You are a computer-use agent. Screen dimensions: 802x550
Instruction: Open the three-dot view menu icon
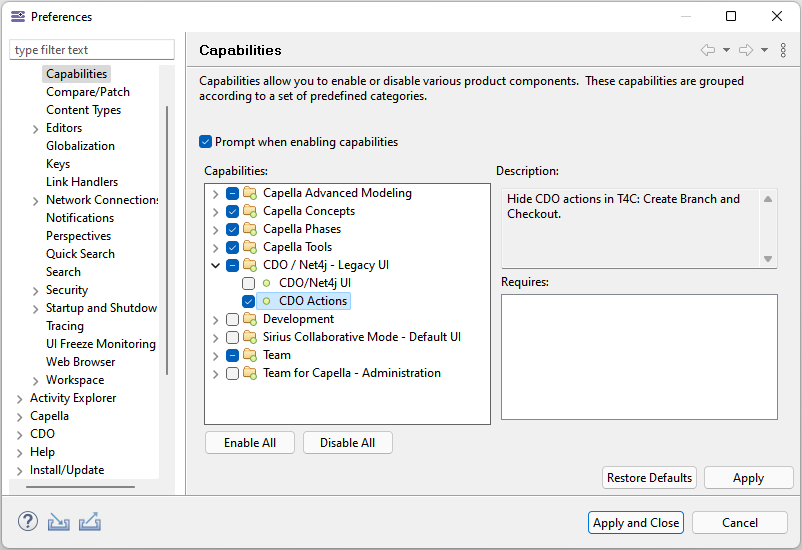coord(783,50)
